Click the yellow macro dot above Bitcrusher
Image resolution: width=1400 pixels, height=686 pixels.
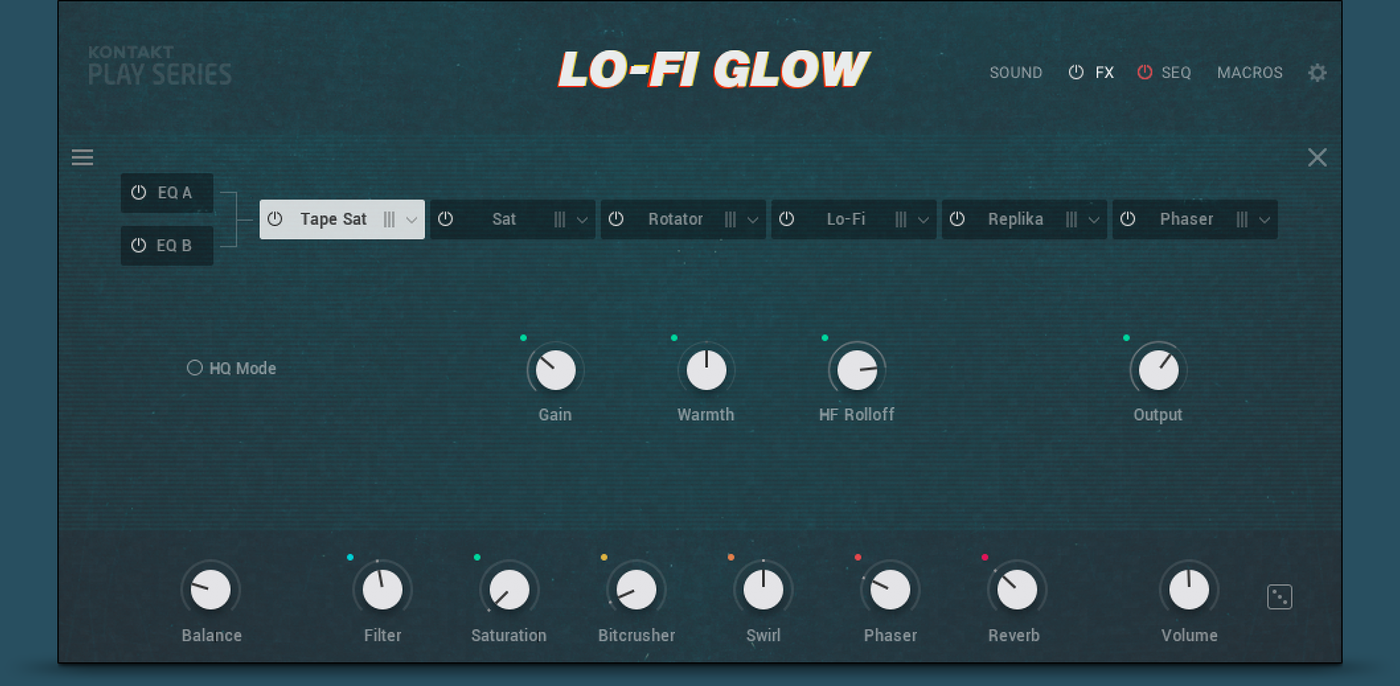[604, 557]
